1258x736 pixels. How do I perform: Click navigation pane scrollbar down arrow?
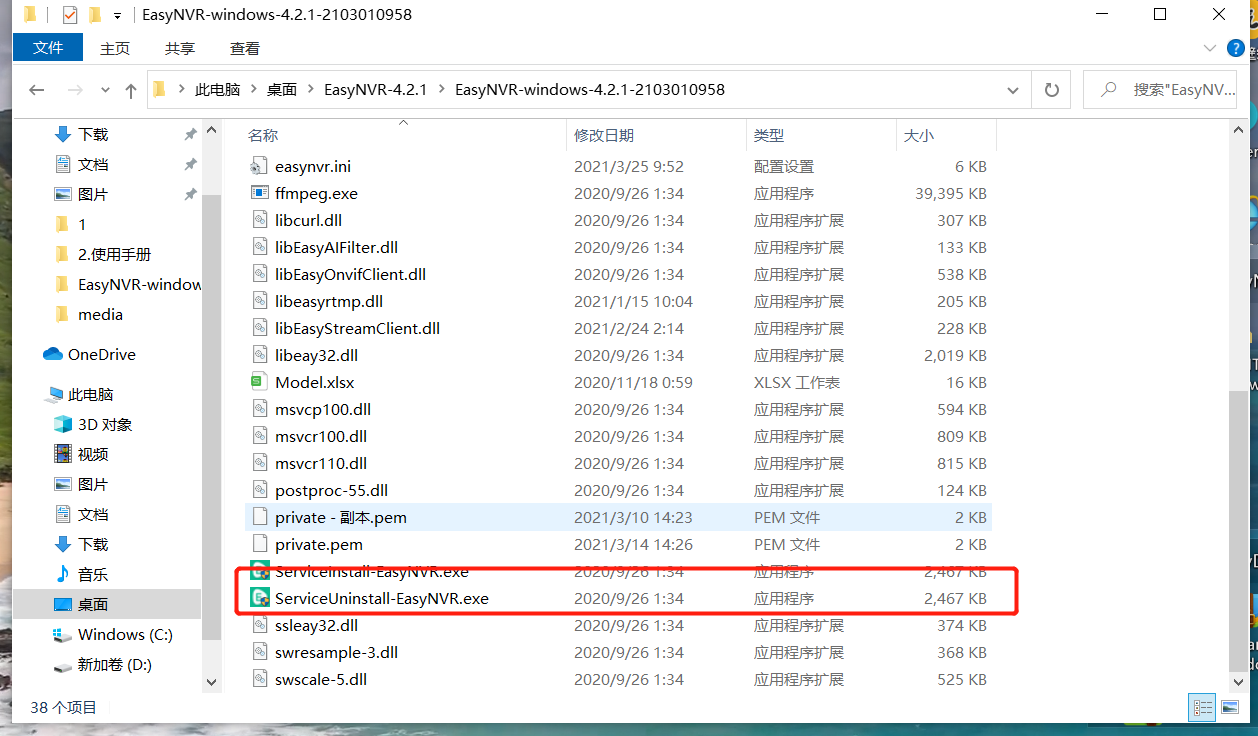tap(211, 681)
